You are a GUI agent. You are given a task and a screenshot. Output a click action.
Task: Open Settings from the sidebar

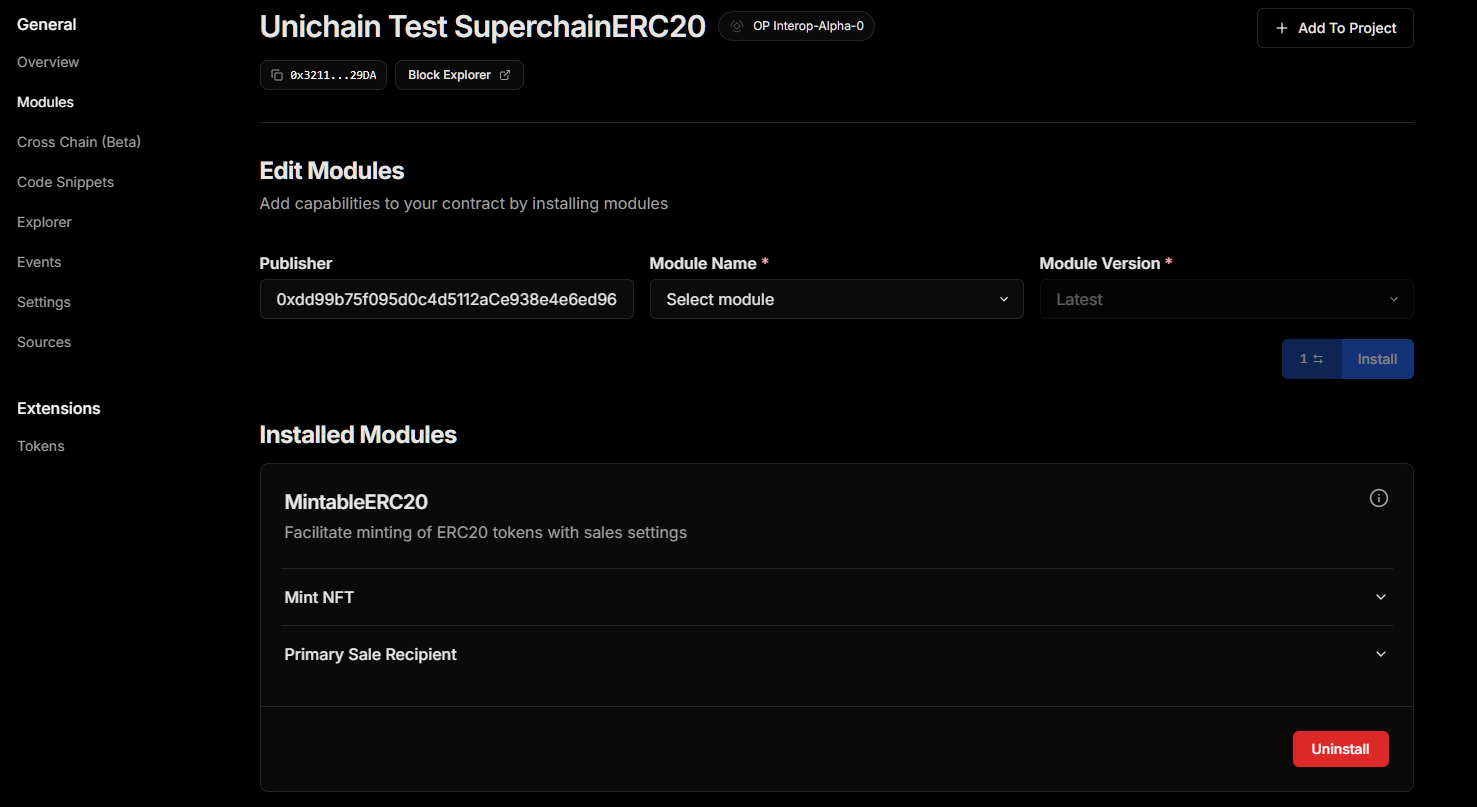(44, 302)
